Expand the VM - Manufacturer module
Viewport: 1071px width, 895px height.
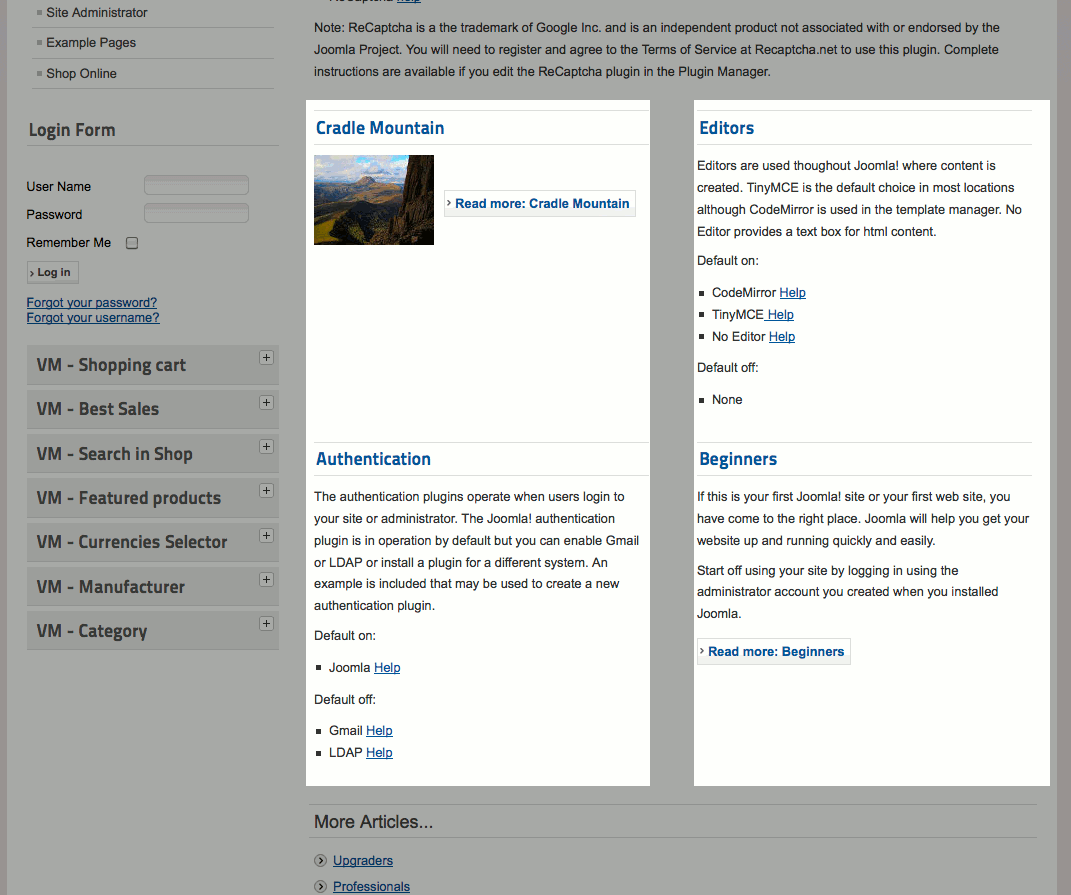266,579
